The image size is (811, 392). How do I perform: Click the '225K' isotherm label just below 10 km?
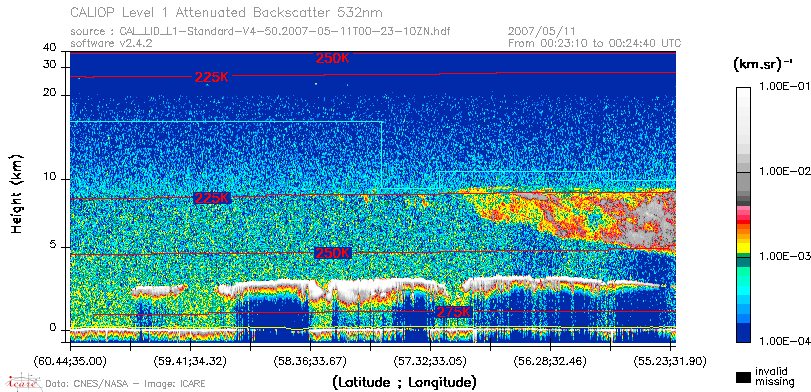click(213, 198)
